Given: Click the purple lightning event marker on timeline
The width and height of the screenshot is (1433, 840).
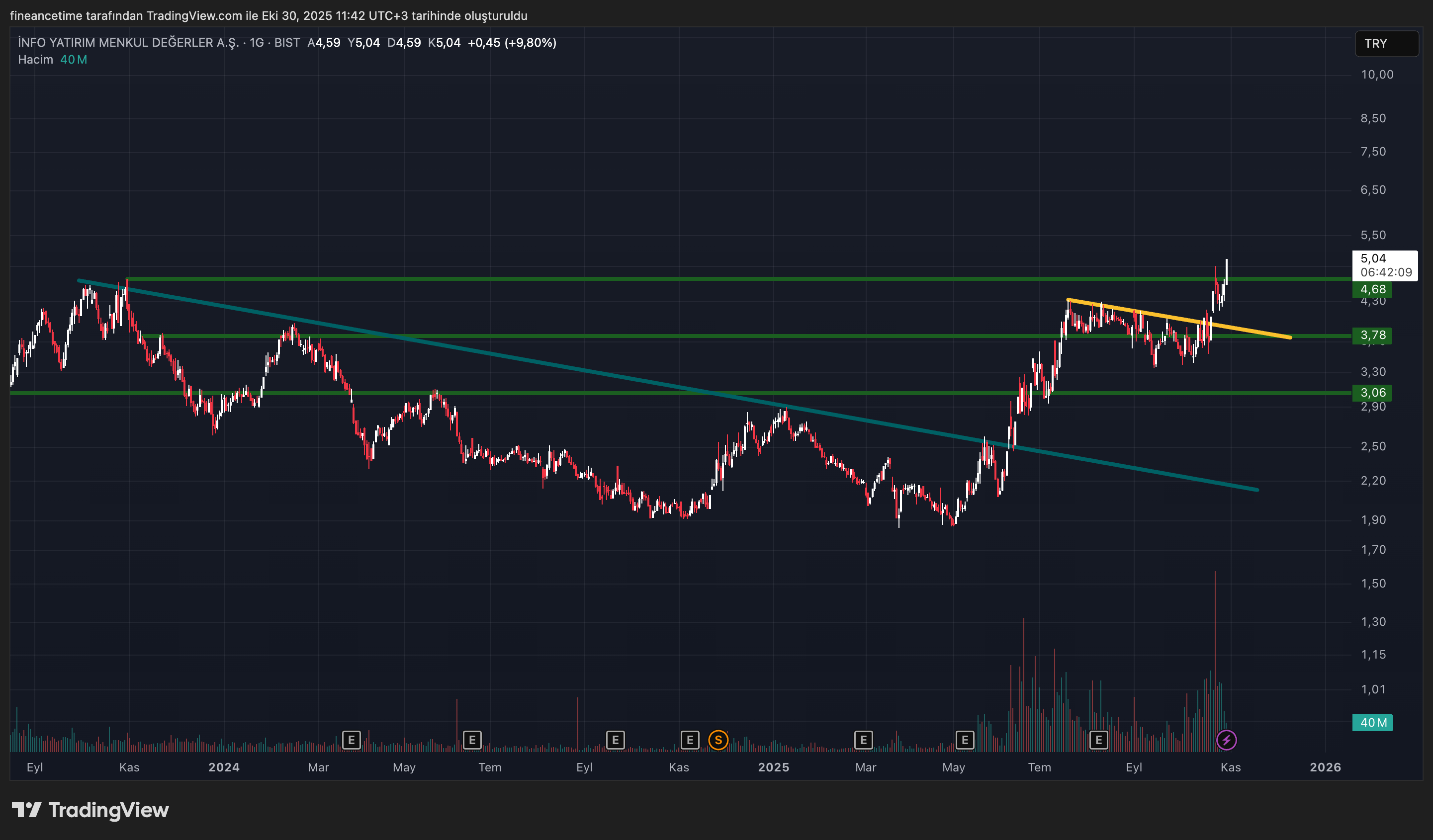Looking at the screenshot, I should tap(1227, 740).
